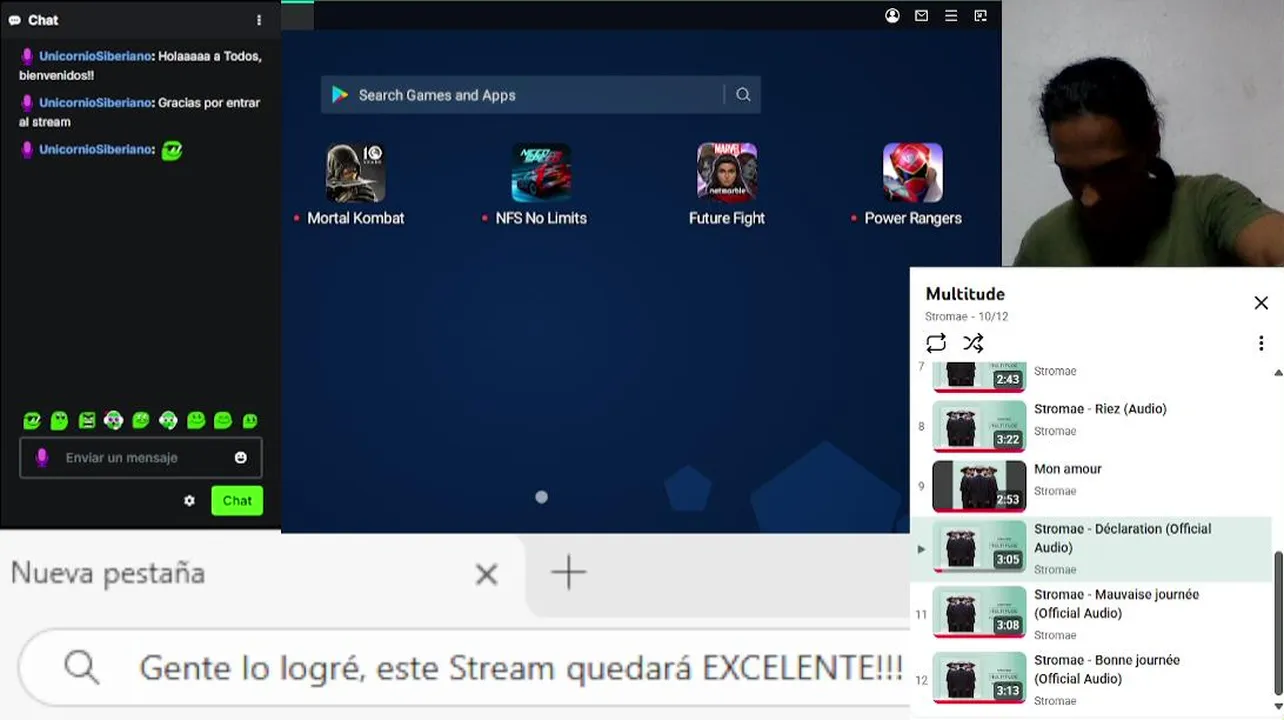Screen dimensions: 1284x720
Task: Open chat settings gear icon
Action: point(189,500)
